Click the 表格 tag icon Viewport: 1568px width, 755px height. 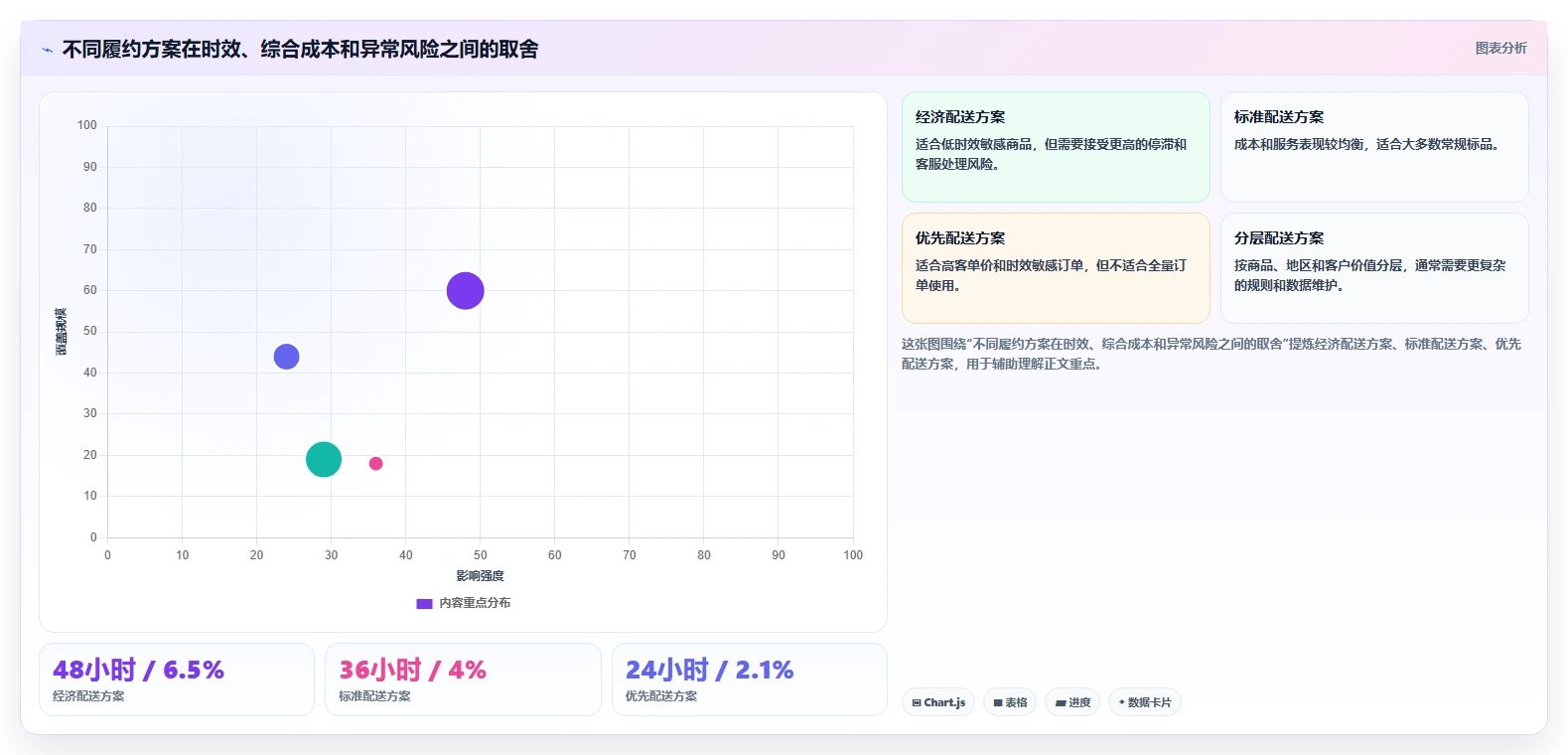(998, 702)
